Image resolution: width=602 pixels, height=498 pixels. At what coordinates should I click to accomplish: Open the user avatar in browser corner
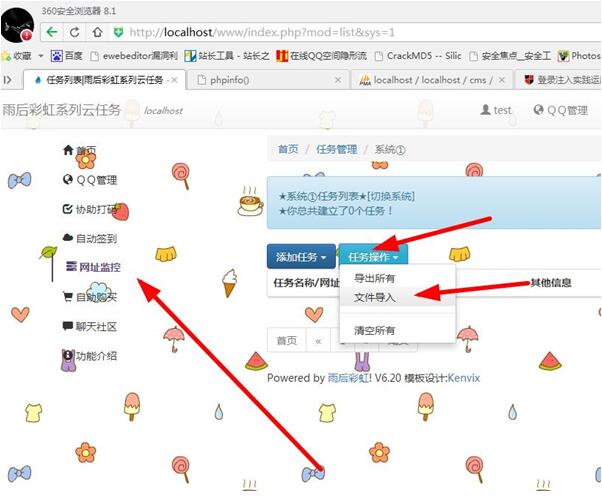tap(17, 25)
